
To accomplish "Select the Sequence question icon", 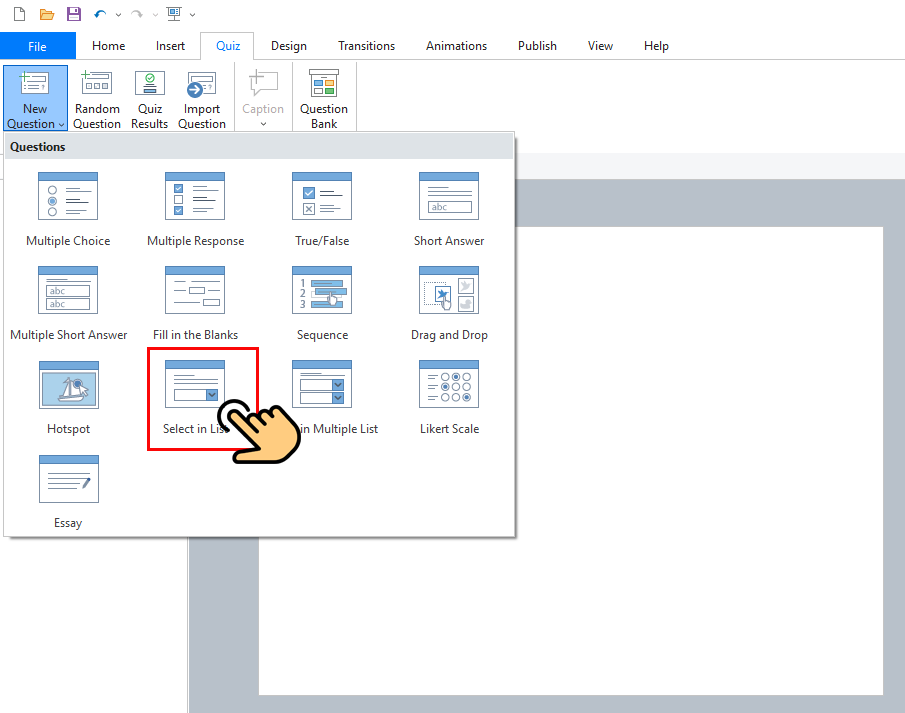I will pyautogui.click(x=322, y=290).
